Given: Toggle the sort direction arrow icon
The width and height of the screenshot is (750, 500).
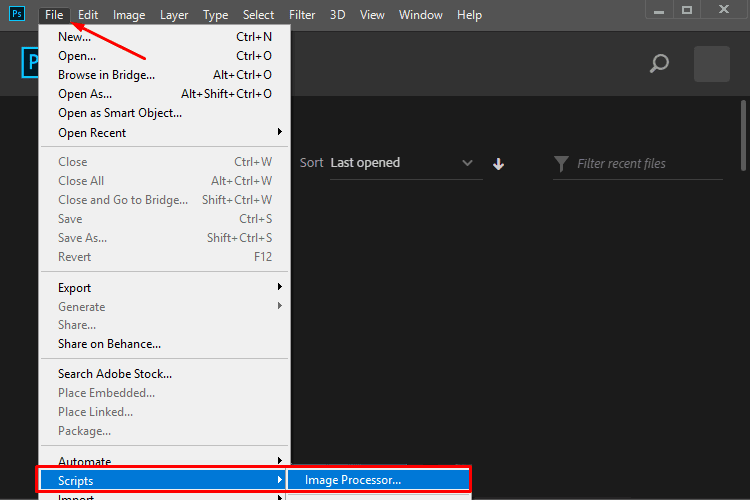Looking at the screenshot, I should (x=498, y=164).
